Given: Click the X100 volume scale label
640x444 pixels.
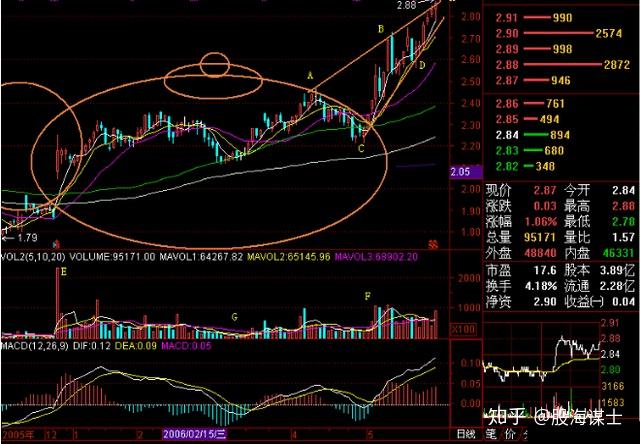Looking at the screenshot, I should pyautogui.click(x=463, y=329).
